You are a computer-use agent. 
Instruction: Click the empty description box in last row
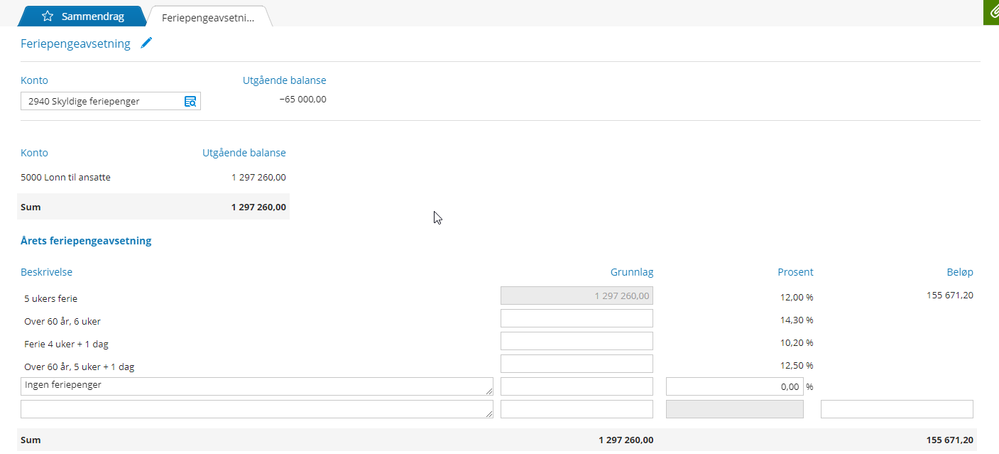click(257, 409)
